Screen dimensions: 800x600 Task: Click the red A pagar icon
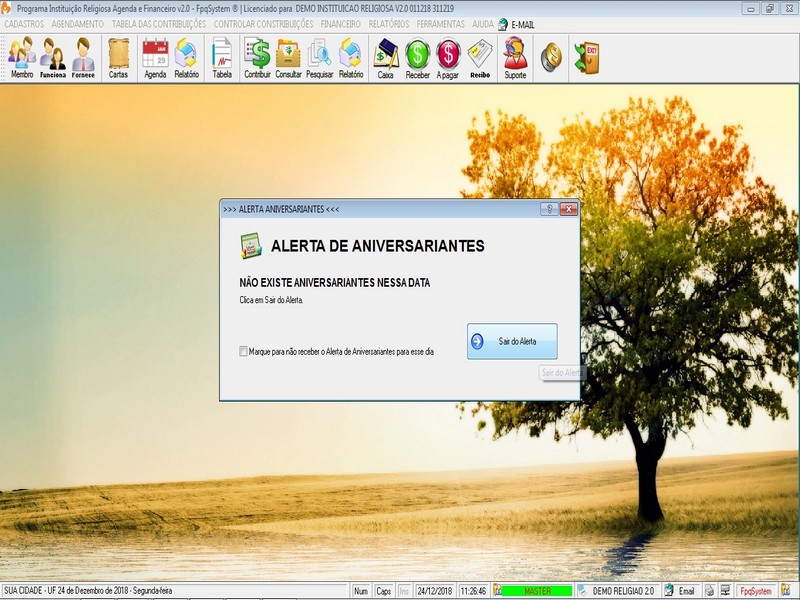coord(448,58)
